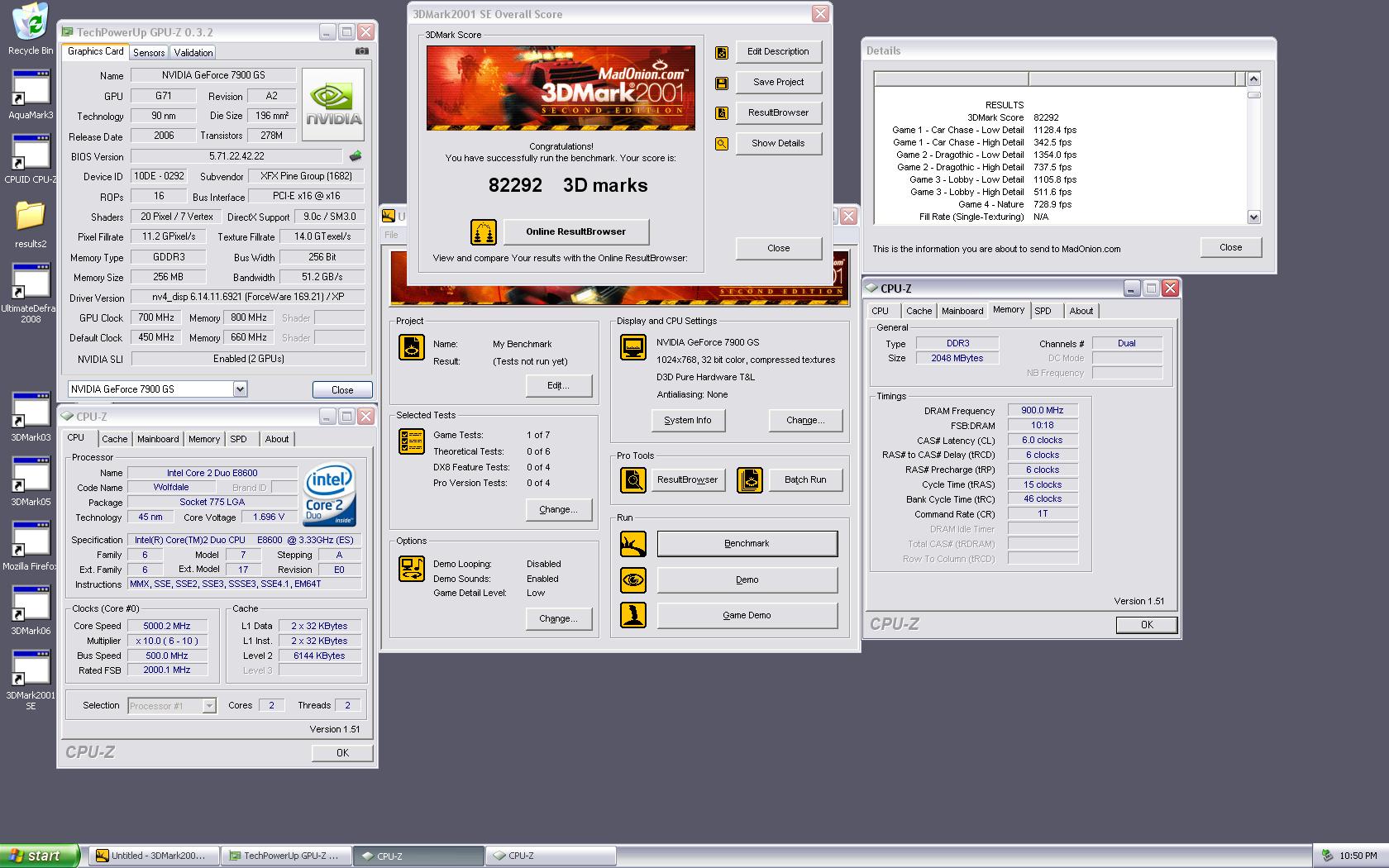Image resolution: width=1389 pixels, height=868 pixels.
Task: Click the Batch Run icon in Pro Tools
Action: click(x=750, y=480)
